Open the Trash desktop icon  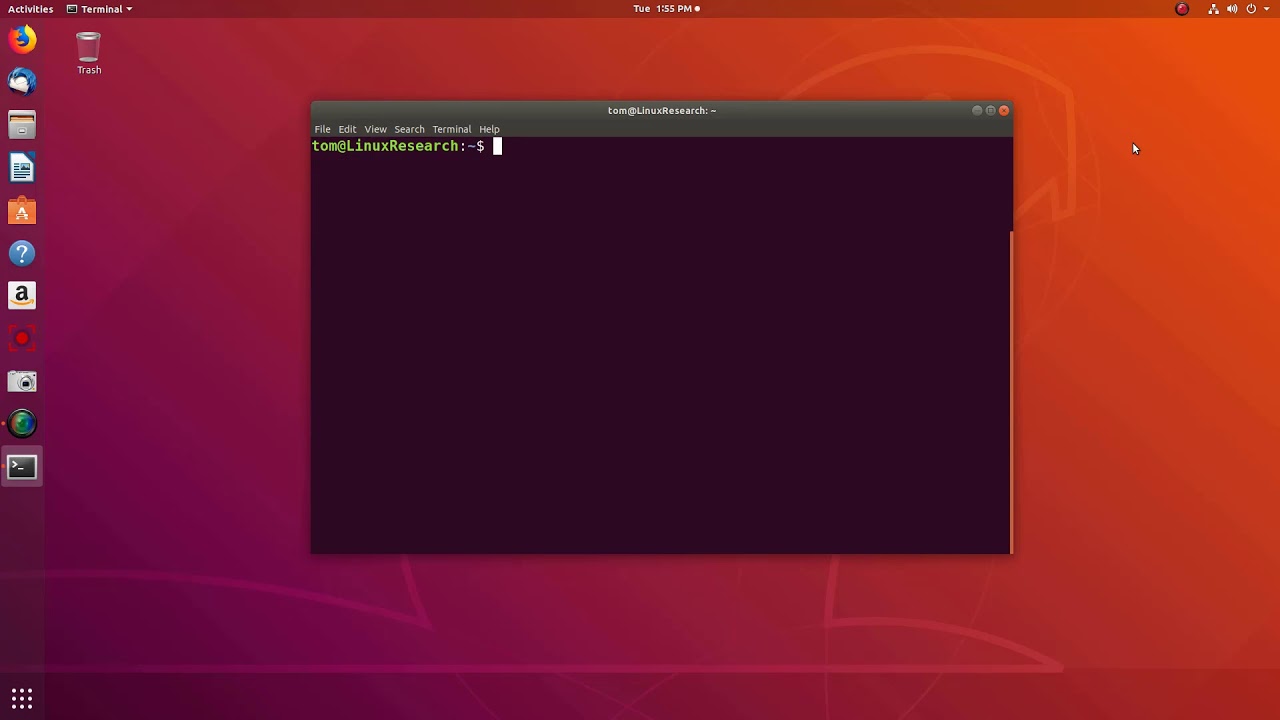click(x=89, y=53)
